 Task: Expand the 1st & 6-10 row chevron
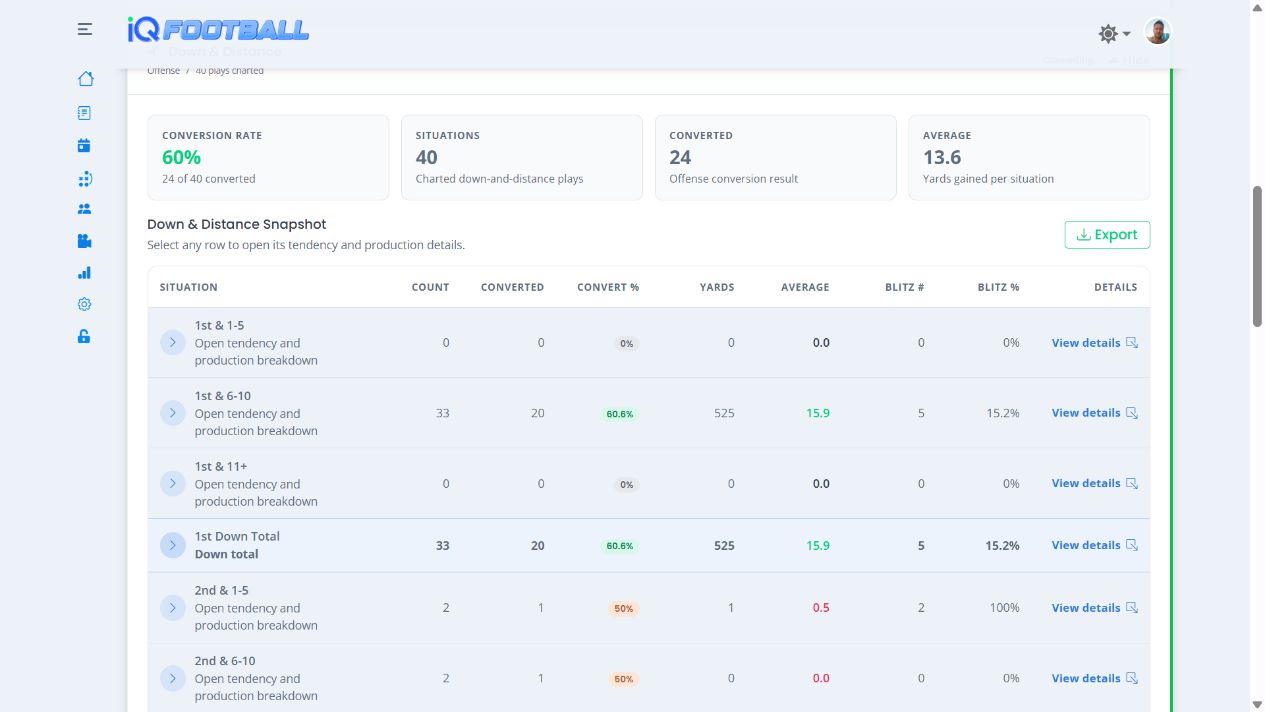coord(173,413)
